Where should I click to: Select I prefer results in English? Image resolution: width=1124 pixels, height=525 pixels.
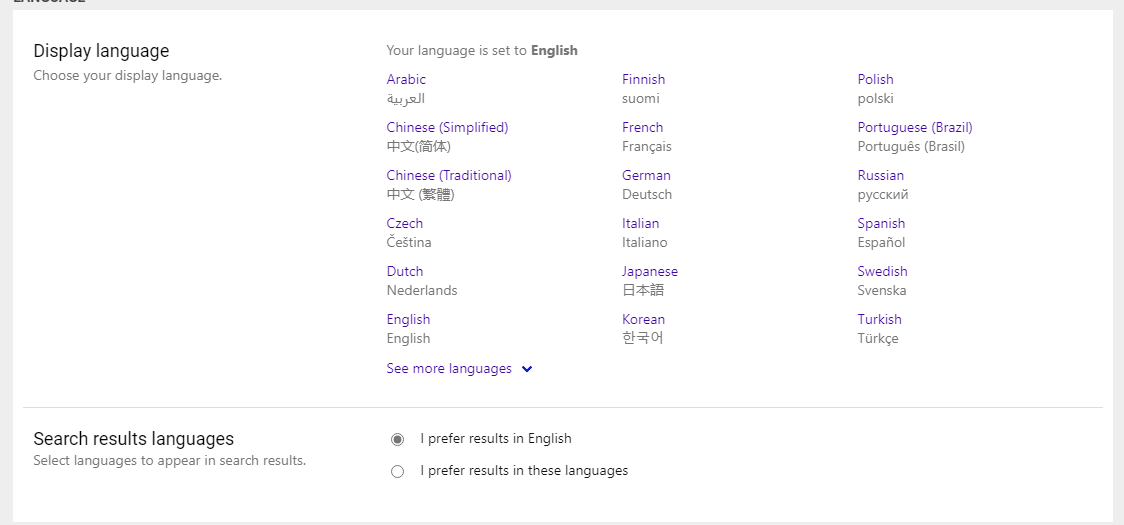[x=398, y=439]
